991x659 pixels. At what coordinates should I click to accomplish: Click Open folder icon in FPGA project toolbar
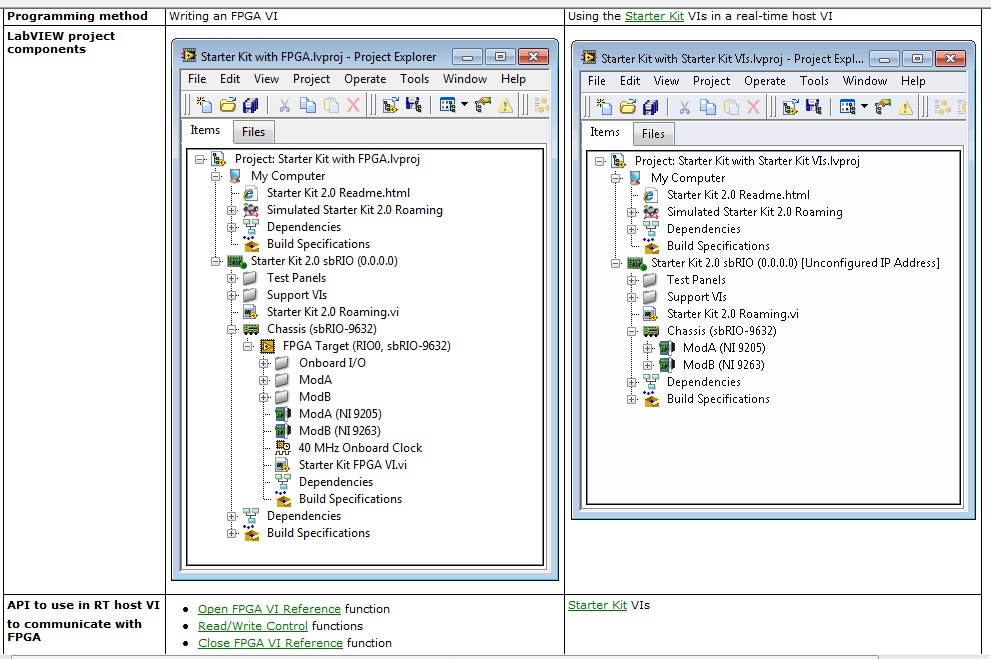click(228, 105)
